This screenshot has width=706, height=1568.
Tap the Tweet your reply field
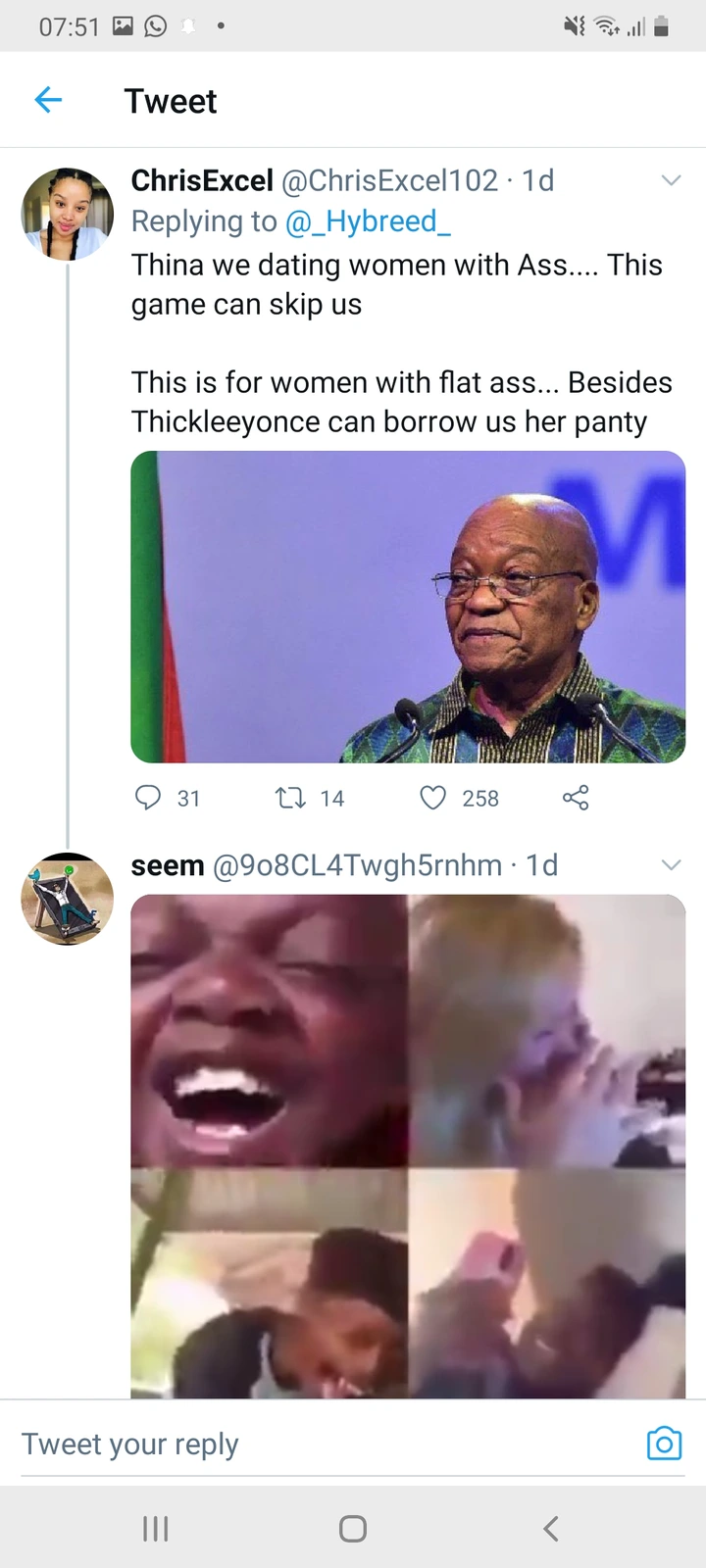[x=294, y=1444]
